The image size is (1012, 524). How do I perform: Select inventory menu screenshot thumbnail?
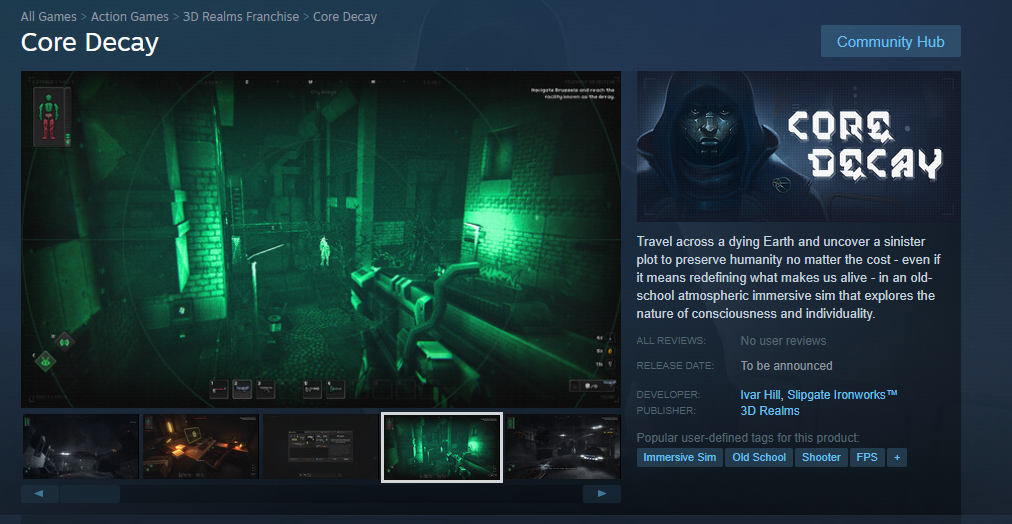[x=321, y=447]
